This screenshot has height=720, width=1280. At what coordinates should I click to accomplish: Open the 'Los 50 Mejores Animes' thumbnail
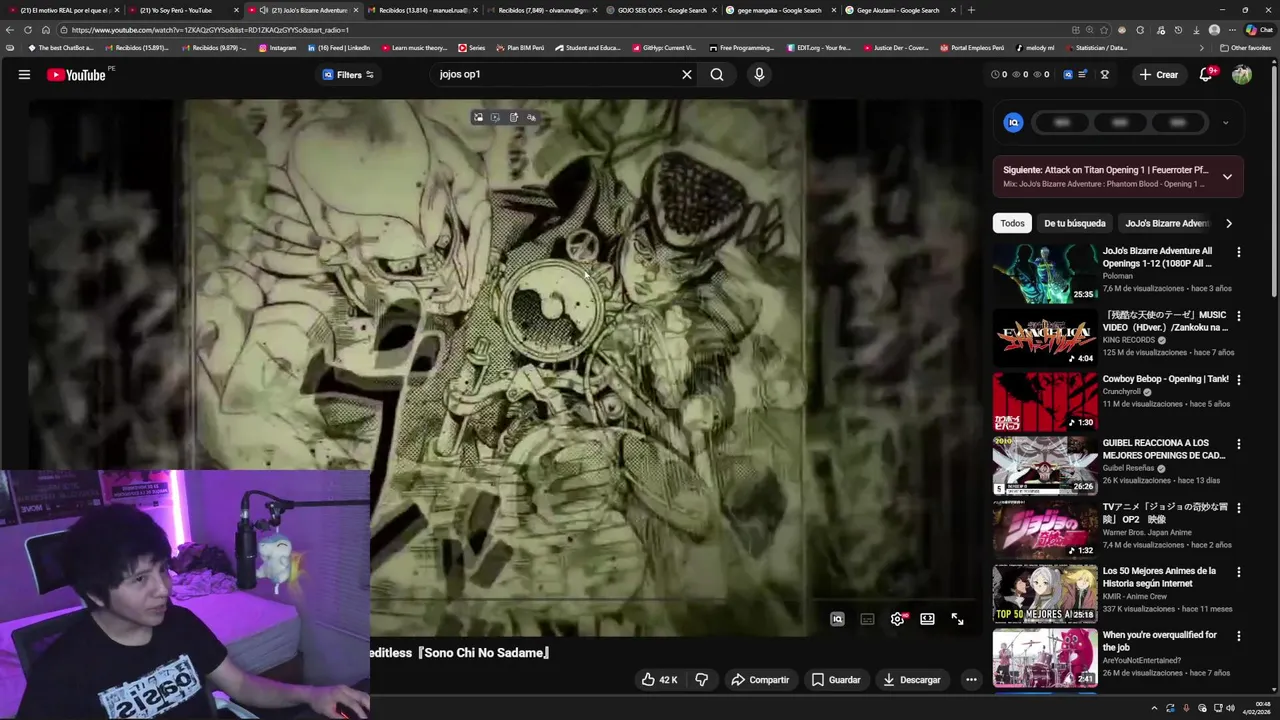click(x=1044, y=593)
